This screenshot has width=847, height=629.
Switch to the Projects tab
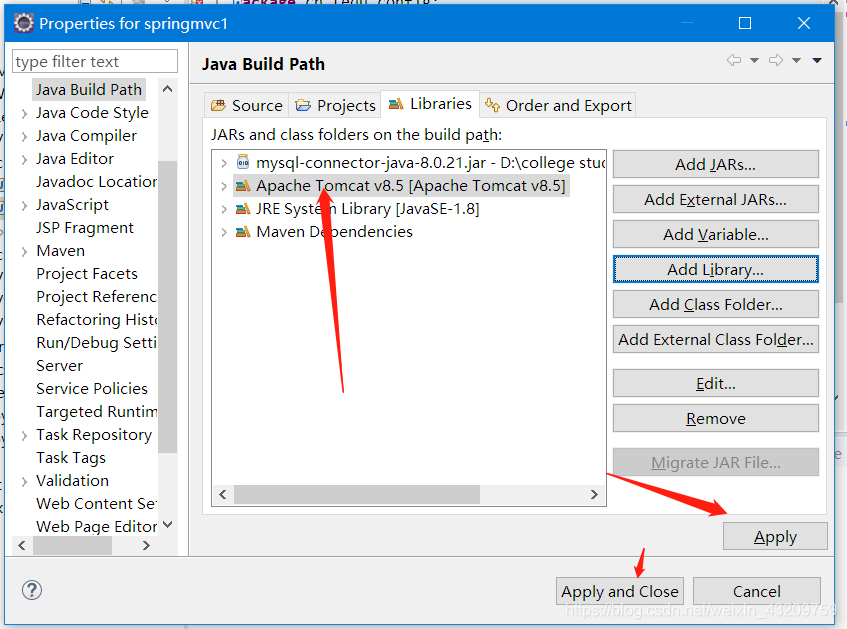point(335,105)
